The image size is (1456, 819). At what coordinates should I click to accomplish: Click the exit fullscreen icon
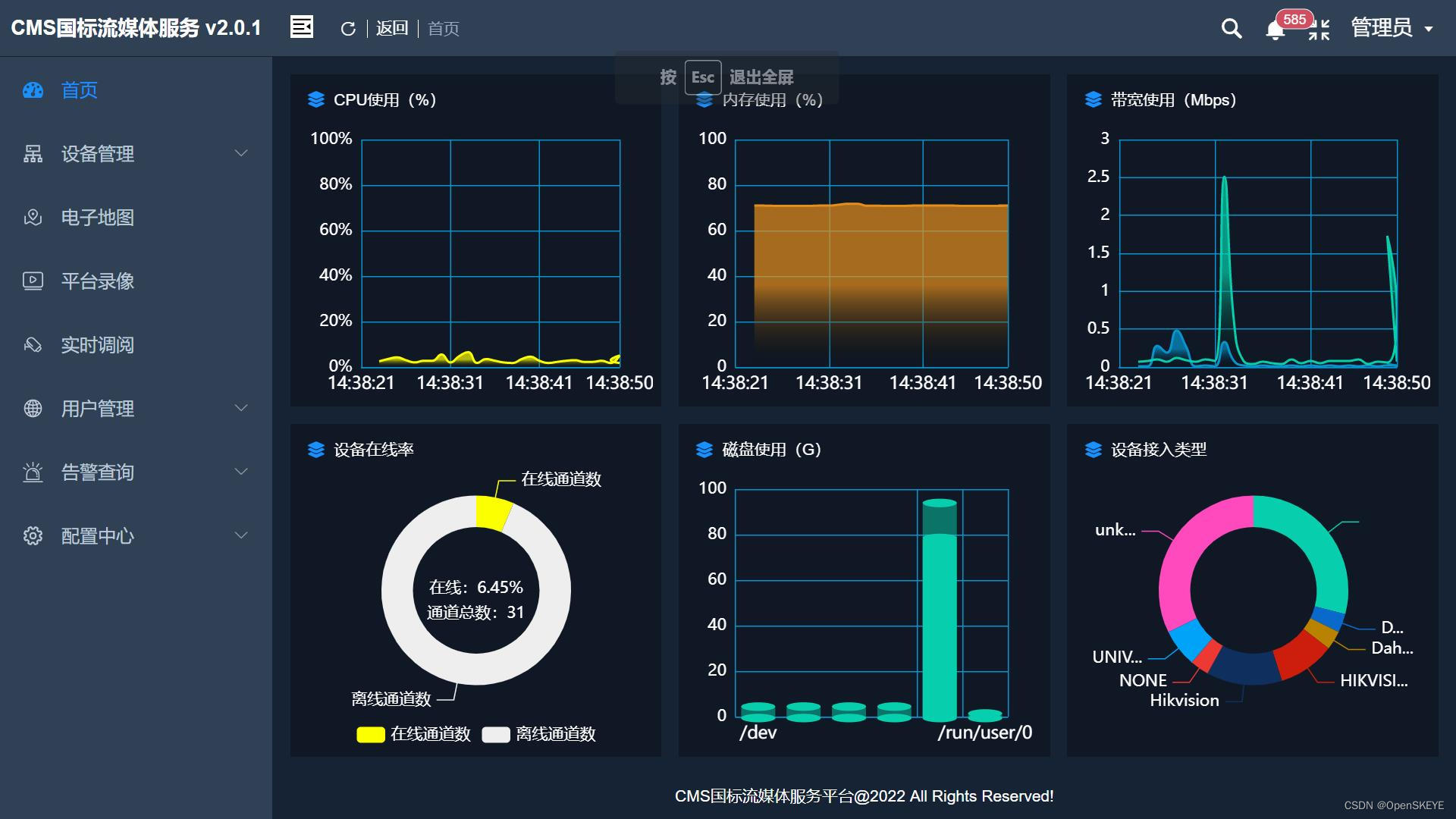click(x=1319, y=30)
